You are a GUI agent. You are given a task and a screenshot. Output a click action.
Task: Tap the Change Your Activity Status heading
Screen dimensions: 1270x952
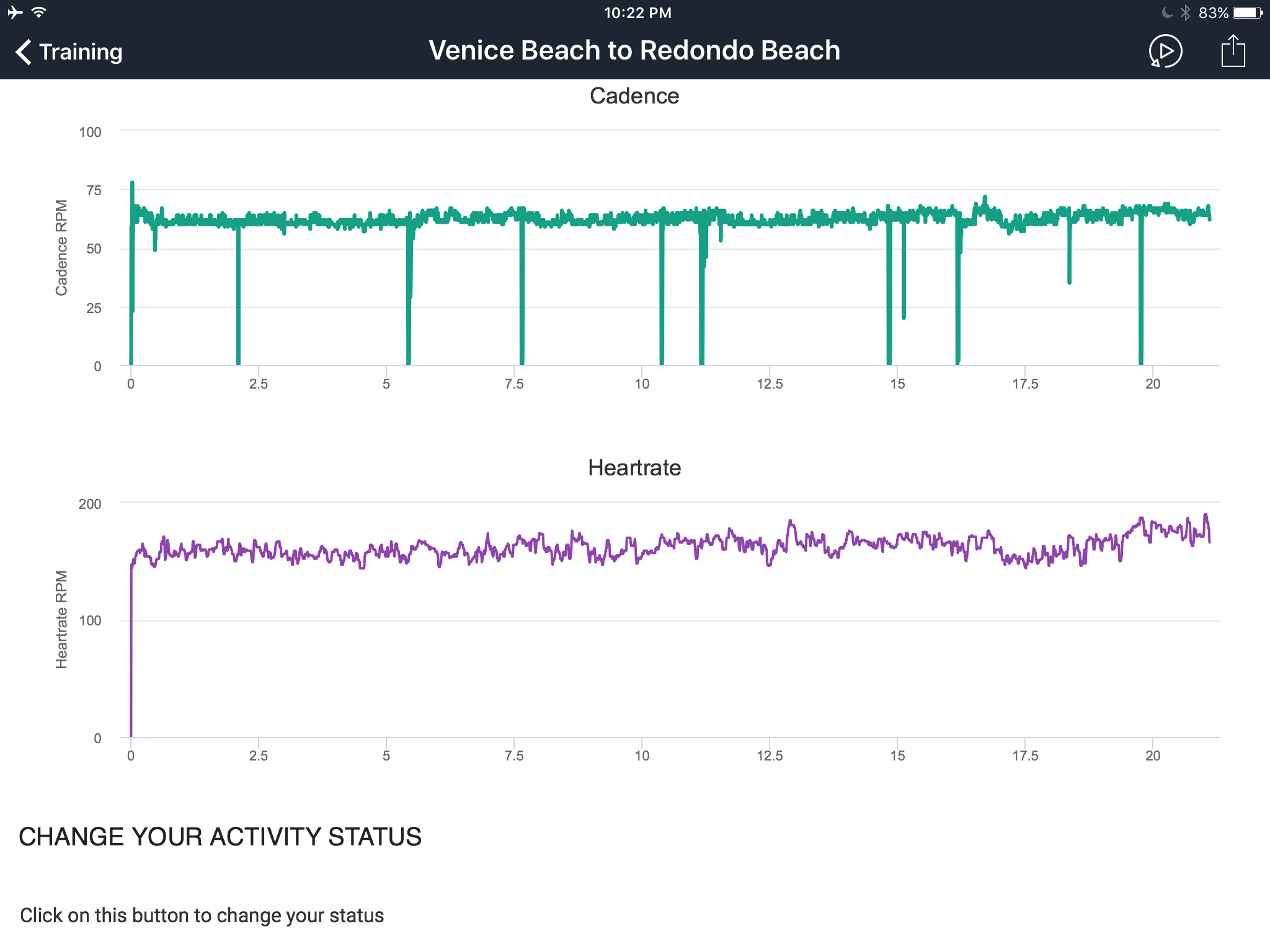click(x=220, y=837)
